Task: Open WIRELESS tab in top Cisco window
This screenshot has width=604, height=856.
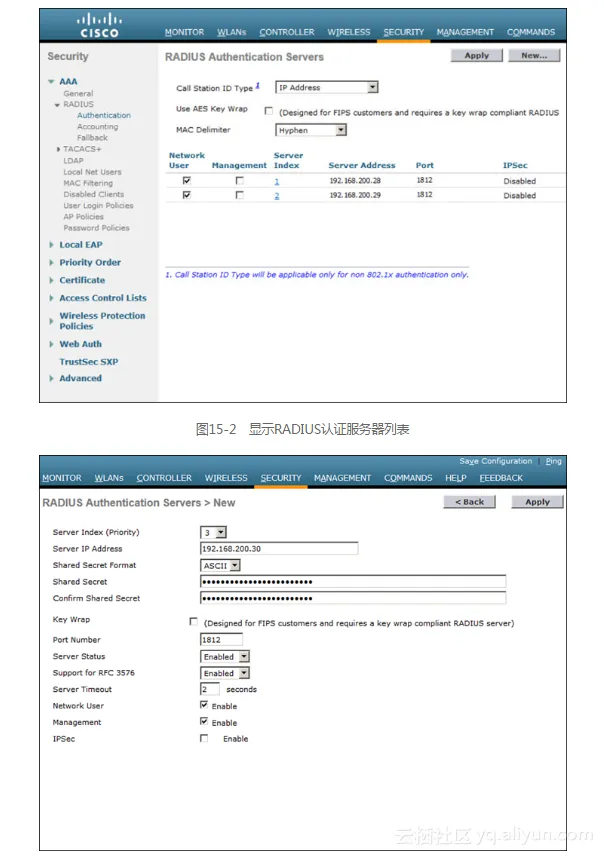Action: (x=348, y=32)
